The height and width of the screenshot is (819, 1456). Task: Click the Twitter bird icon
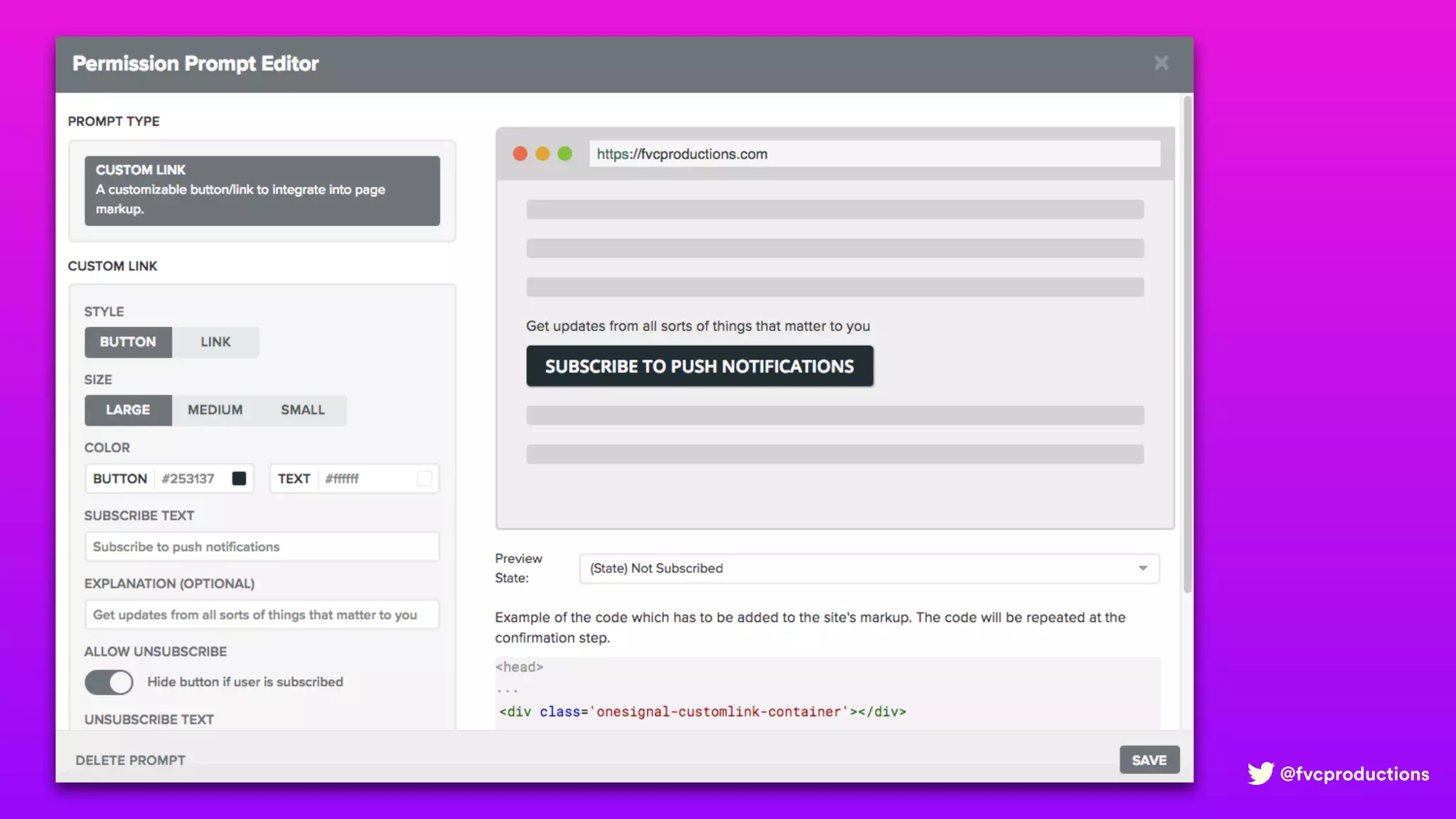point(1260,773)
